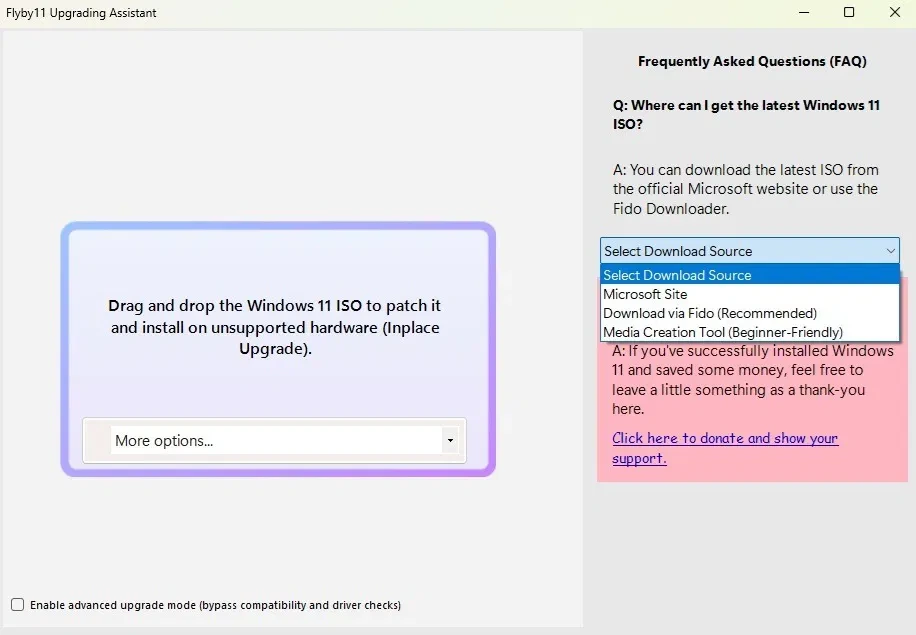
Task: Click the drag and drop ISO area text
Action: [275, 327]
